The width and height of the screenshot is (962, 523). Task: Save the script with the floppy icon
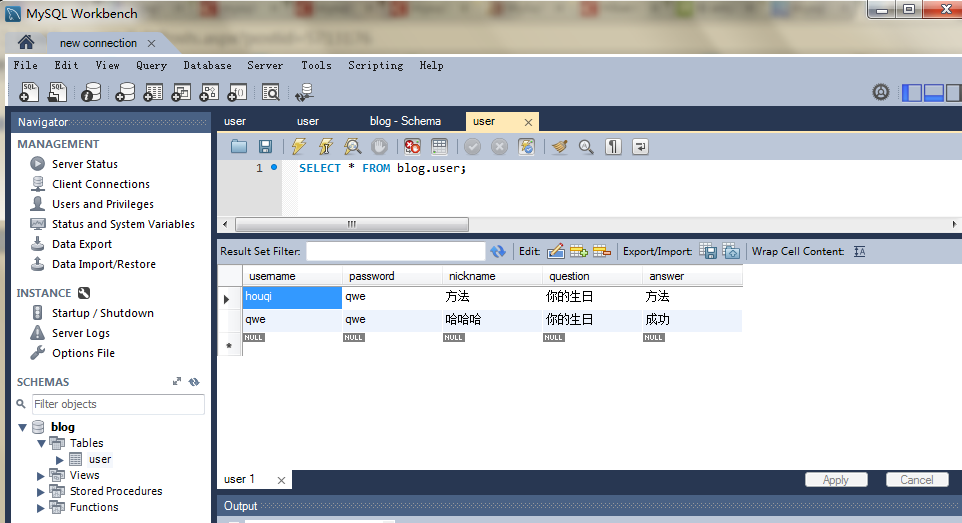coord(265,146)
